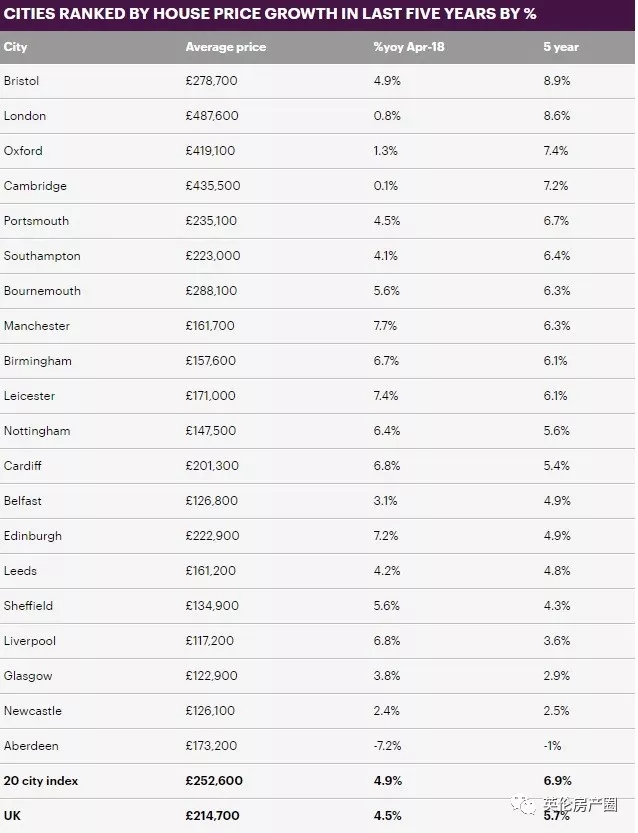Select the Edinburgh city name

pyautogui.click(x=33, y=536)
